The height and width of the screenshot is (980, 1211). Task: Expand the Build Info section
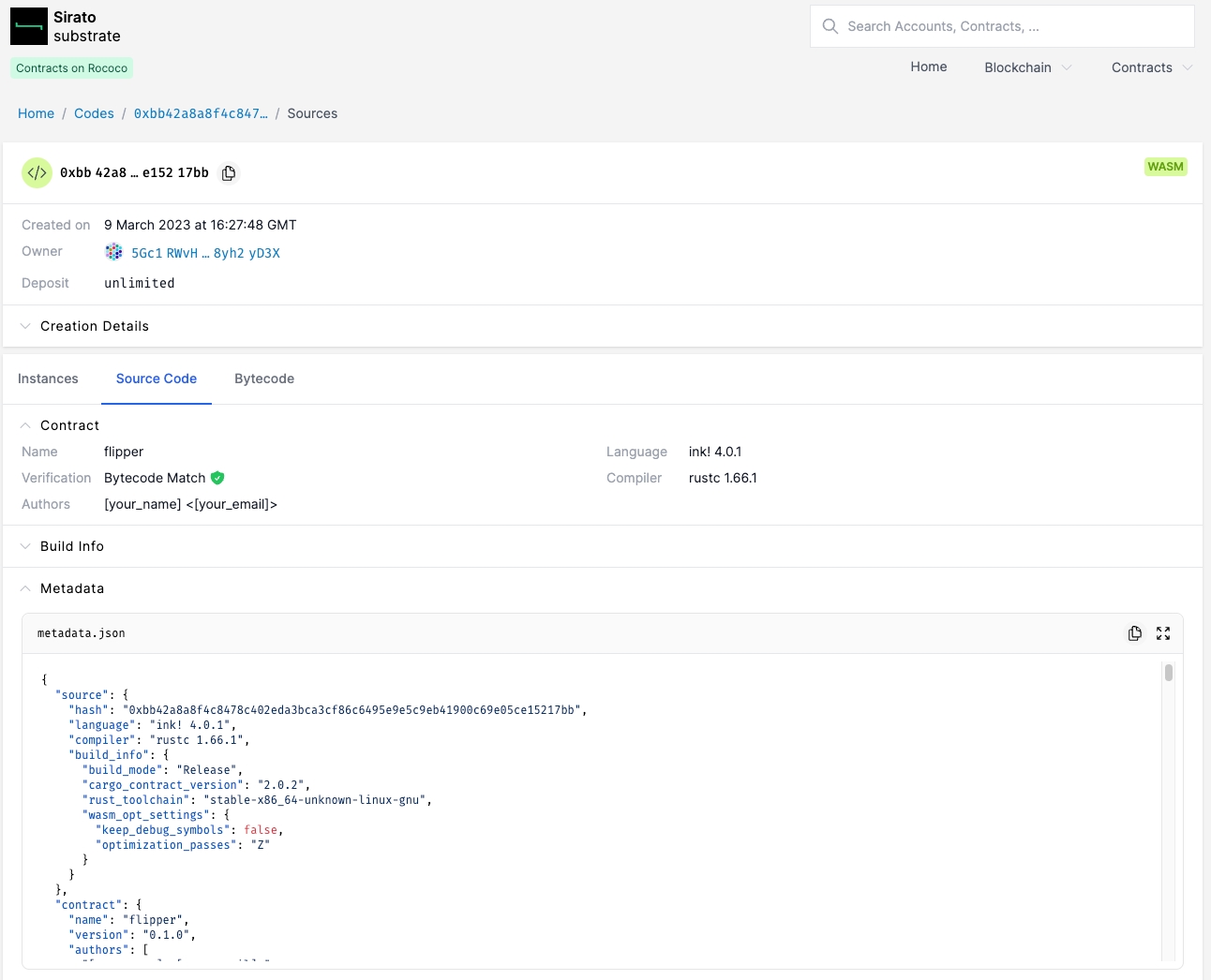point(71,546)
